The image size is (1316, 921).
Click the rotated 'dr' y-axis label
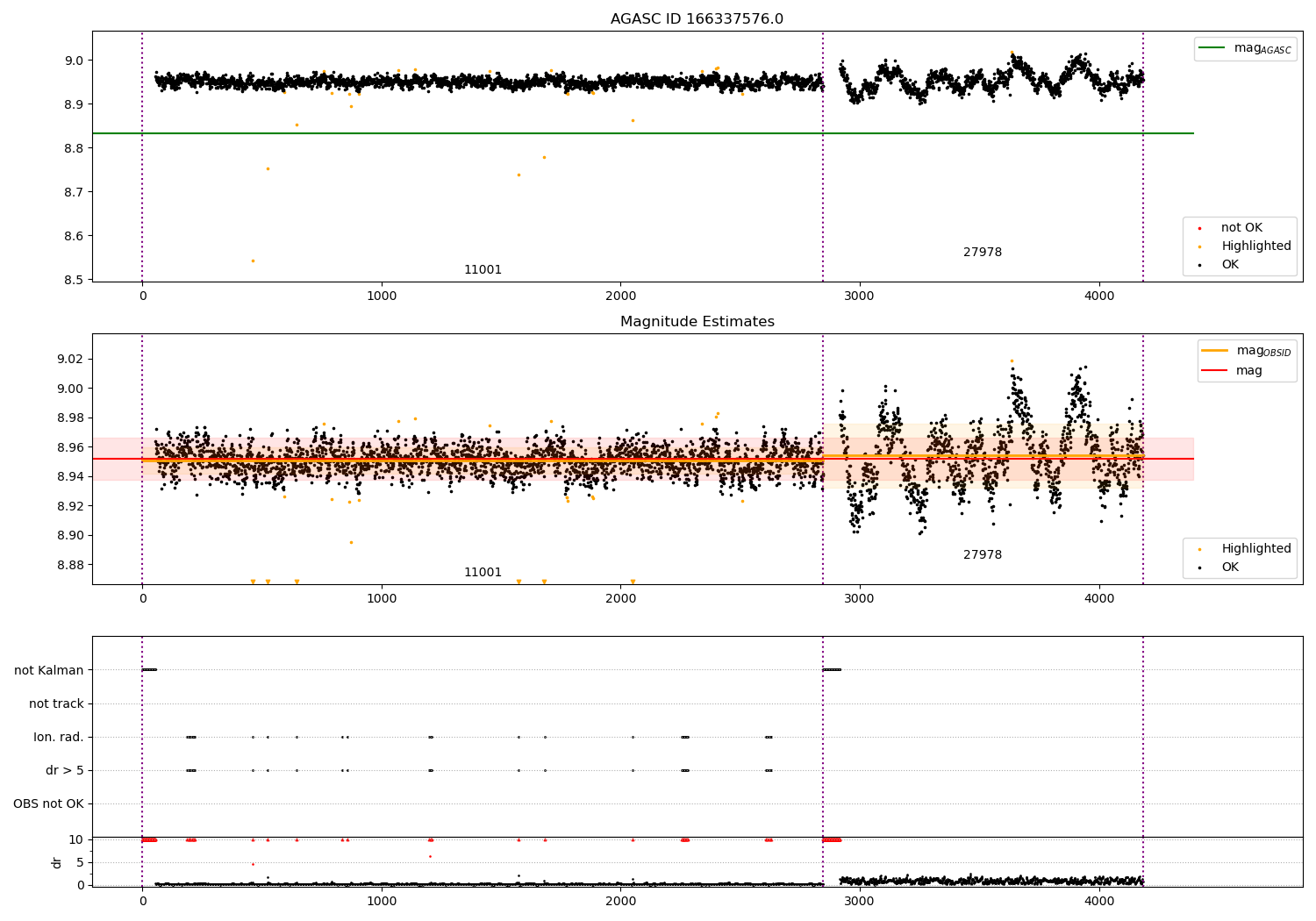[x=56, y=862]
